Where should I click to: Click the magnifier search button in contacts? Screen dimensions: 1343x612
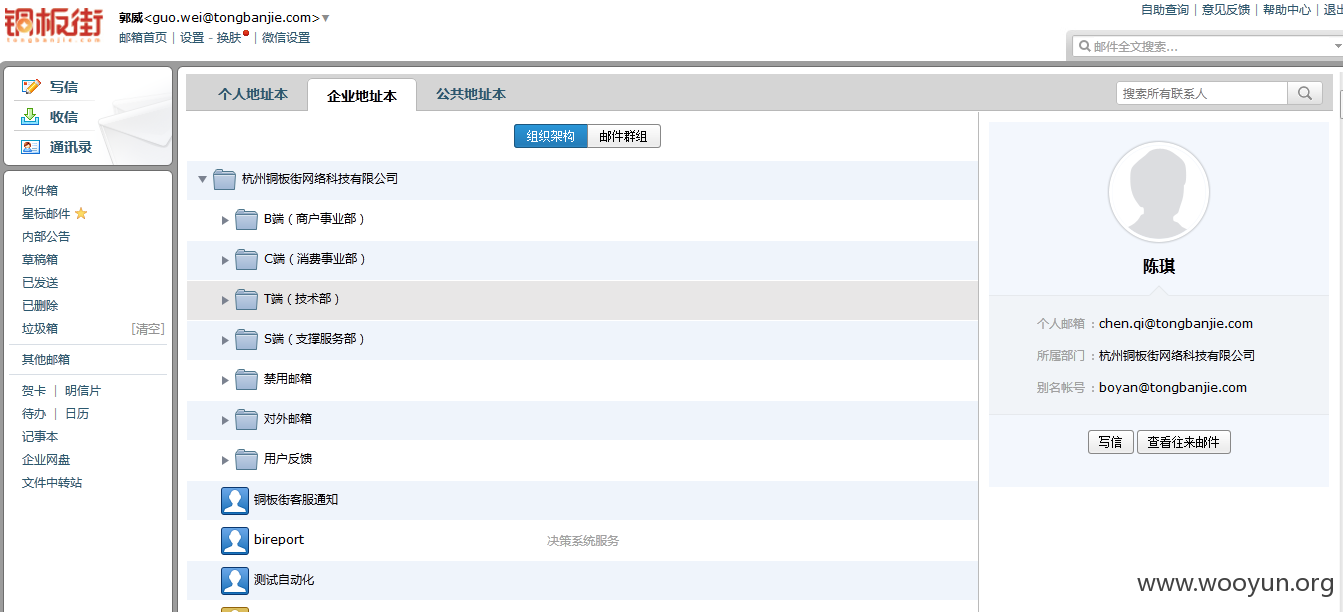click(1305, 93)
